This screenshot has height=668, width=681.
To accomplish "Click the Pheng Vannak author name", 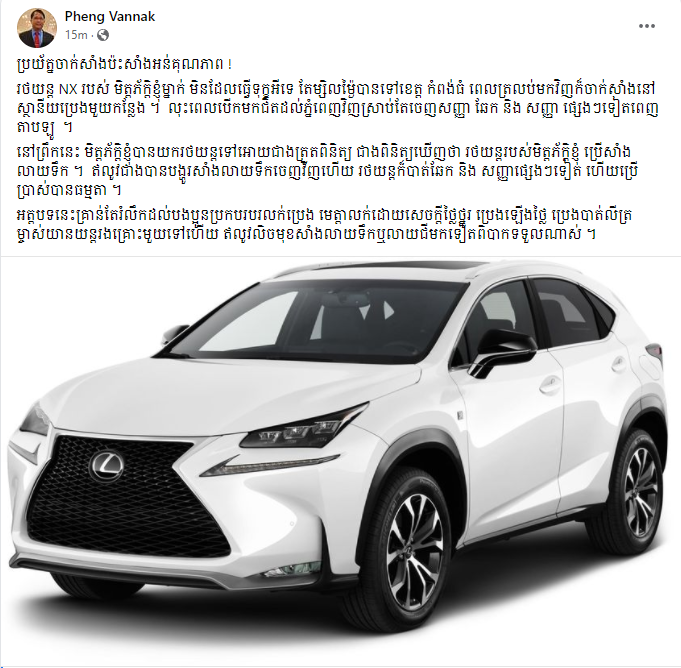I will click(x=109, y=17).
